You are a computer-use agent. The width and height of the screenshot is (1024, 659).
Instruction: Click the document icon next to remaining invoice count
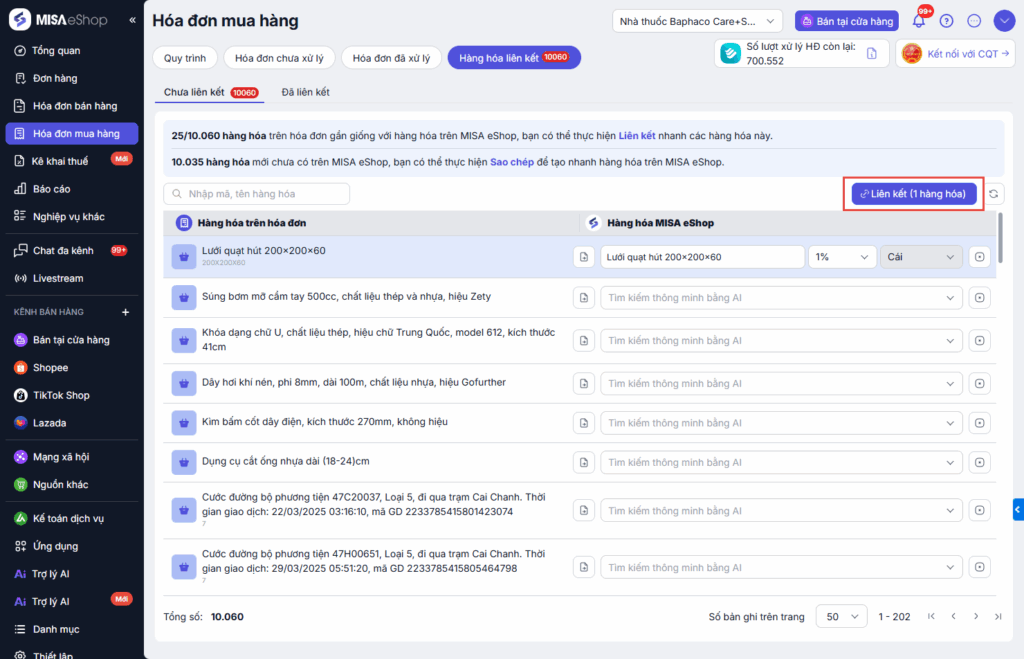(x=872, y=54)
